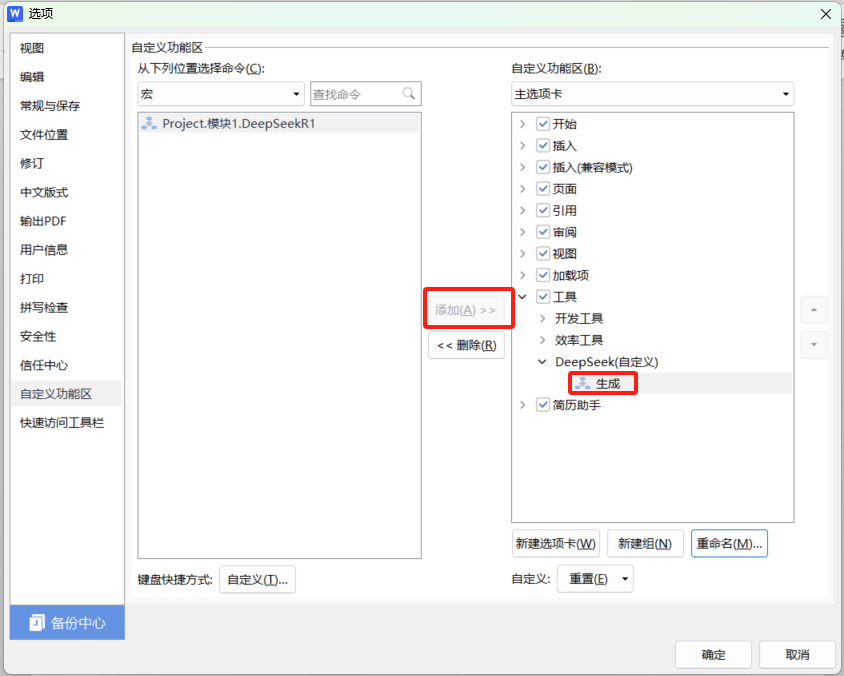Open the 重置 dropdown arrow
This screenshot has width=844, height=676.
(x=625, y=579)
